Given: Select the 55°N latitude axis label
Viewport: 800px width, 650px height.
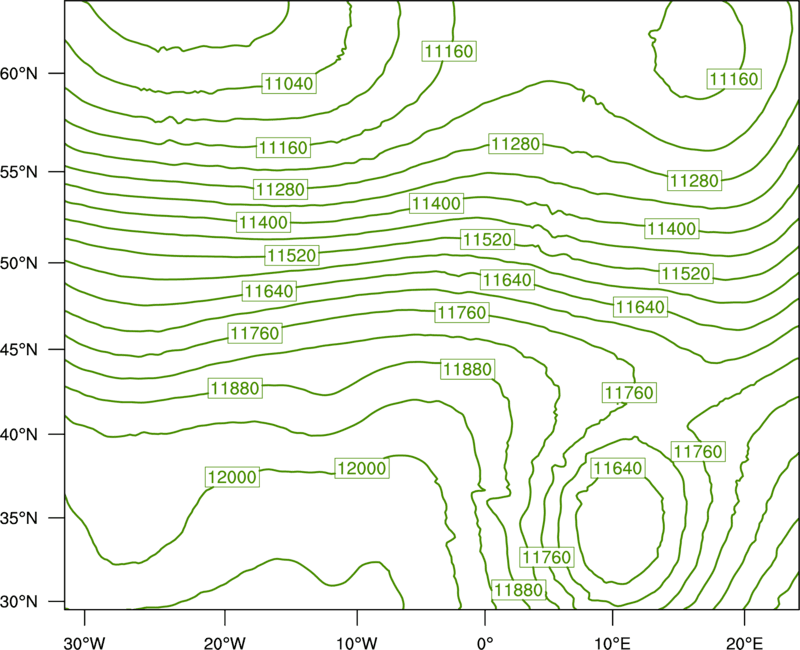Looking at the screenshot, I should pos(19,171).
